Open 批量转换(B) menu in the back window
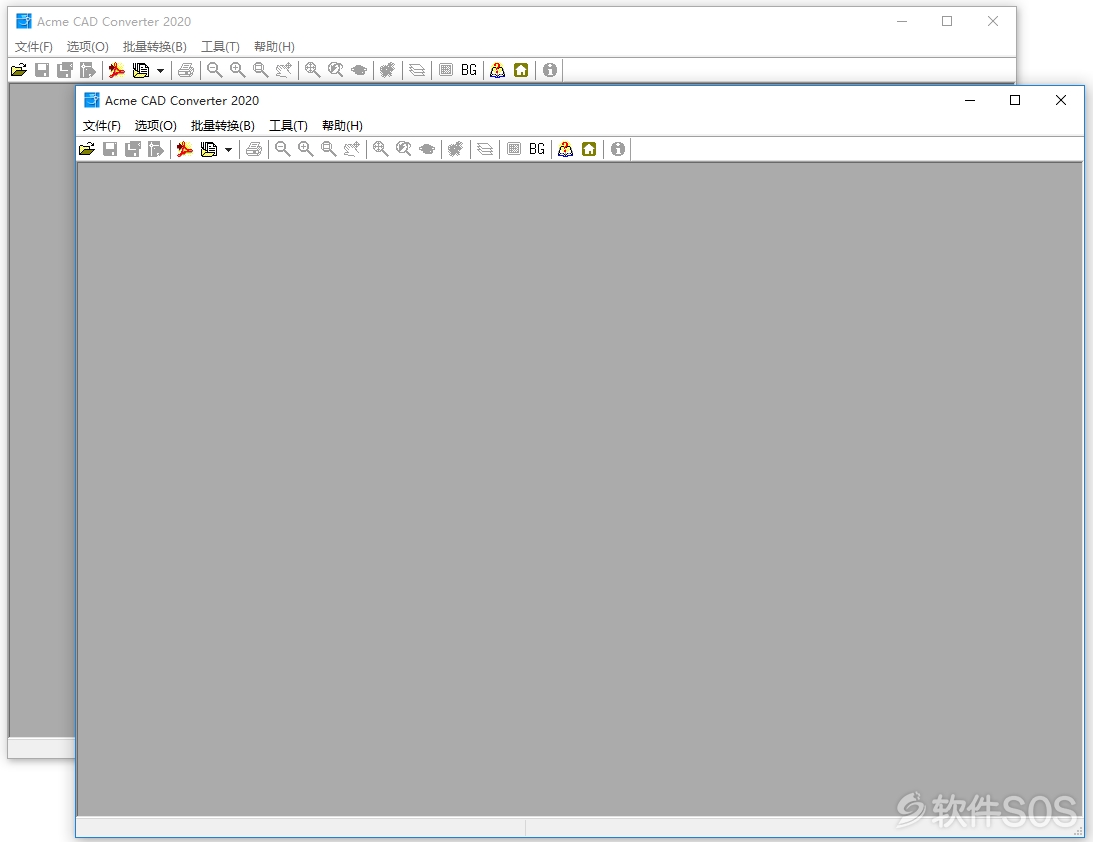 pos(155,47)
